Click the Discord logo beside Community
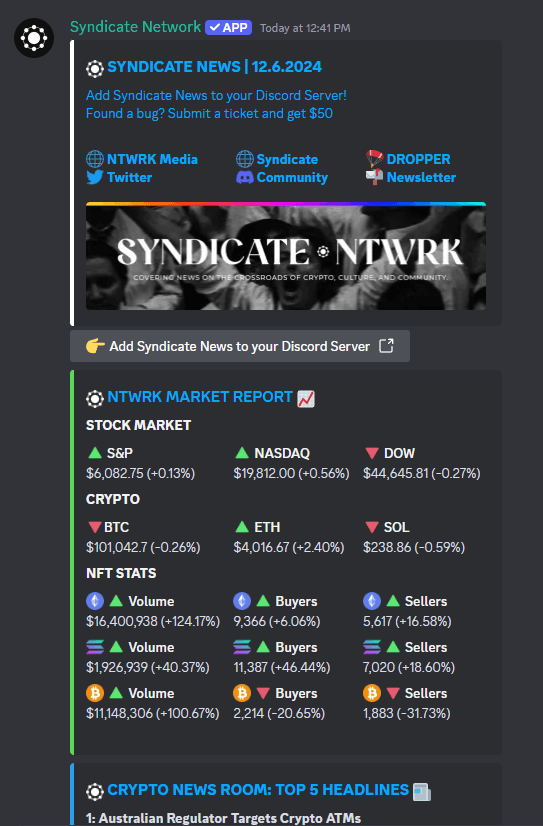This screenshot has height=826, width=543. pos(244,178)
